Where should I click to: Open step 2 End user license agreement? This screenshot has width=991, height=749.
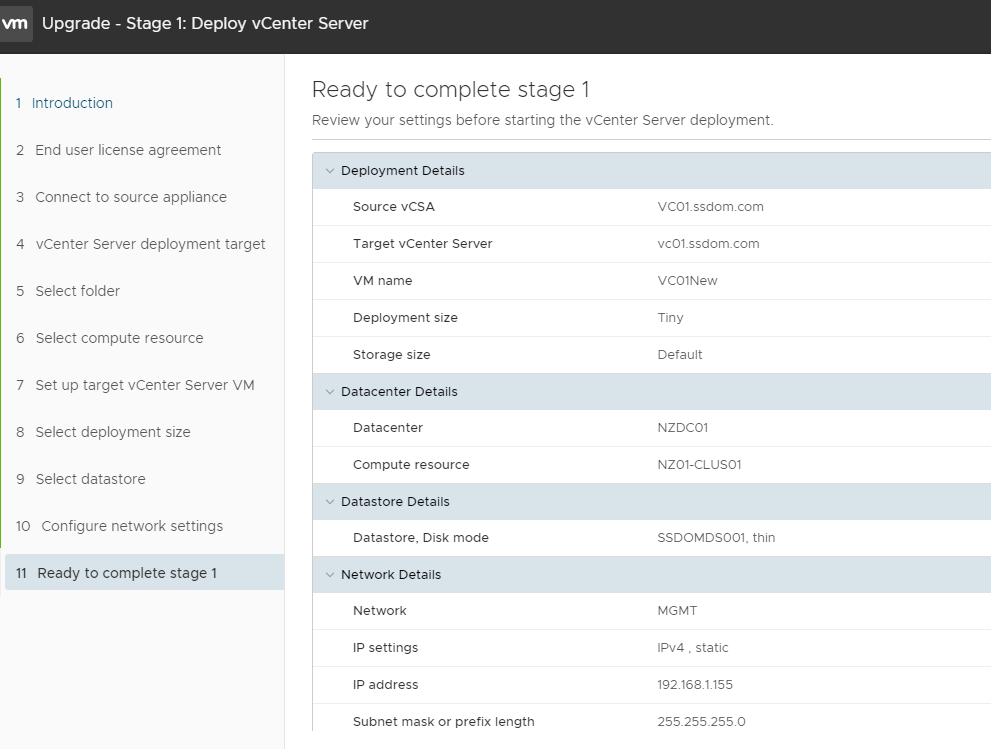(119, 150)
